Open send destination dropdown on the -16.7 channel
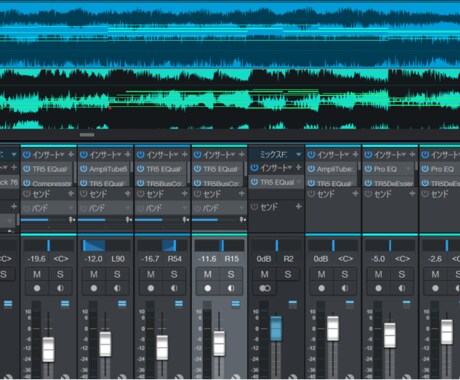The height and width of the screenshot is (380, 460). click(184, 208)
